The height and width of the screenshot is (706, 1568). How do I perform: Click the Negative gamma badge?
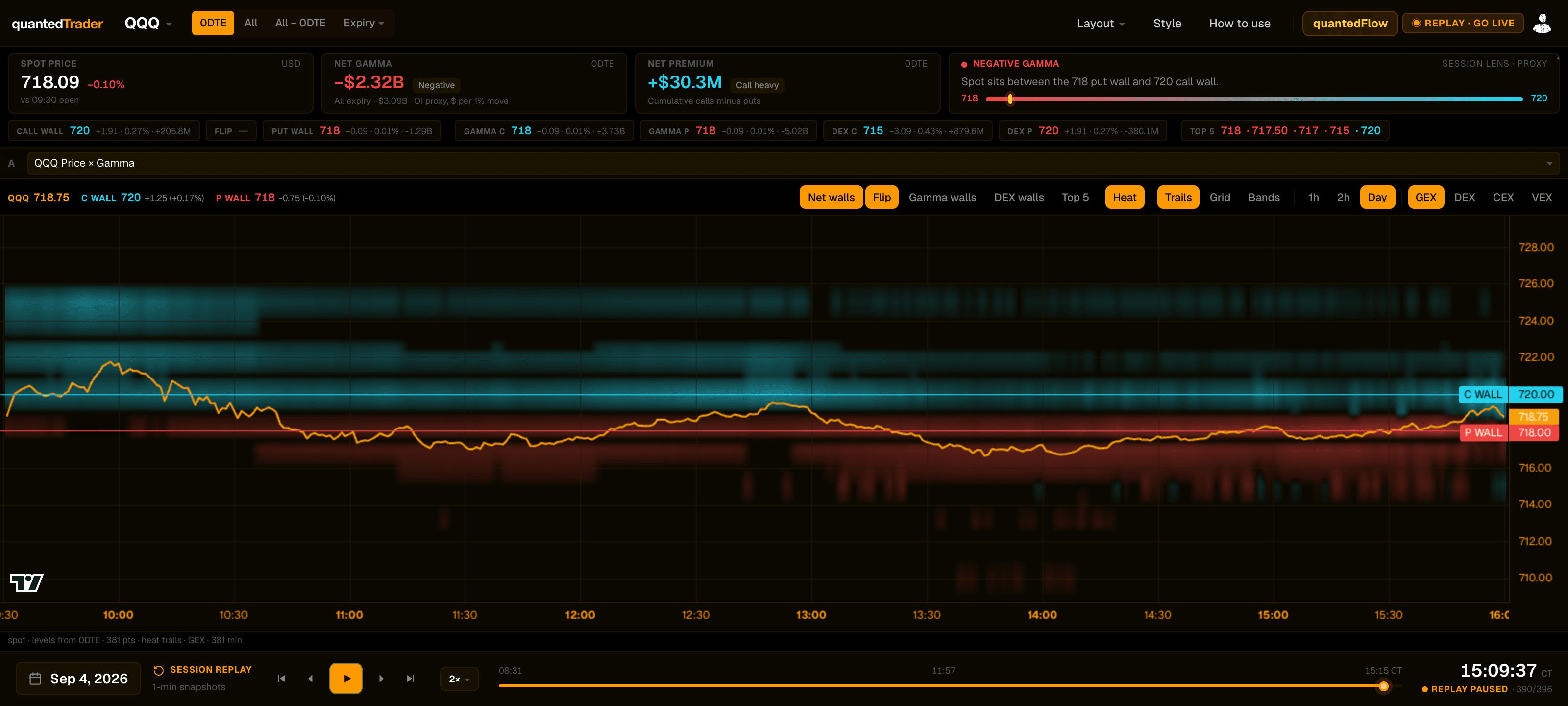[x=436, y=85]
